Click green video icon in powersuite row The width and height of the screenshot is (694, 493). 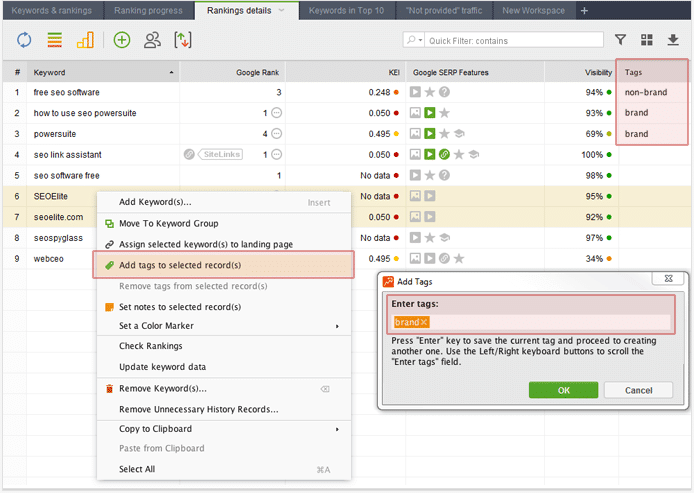click(430, 134)
